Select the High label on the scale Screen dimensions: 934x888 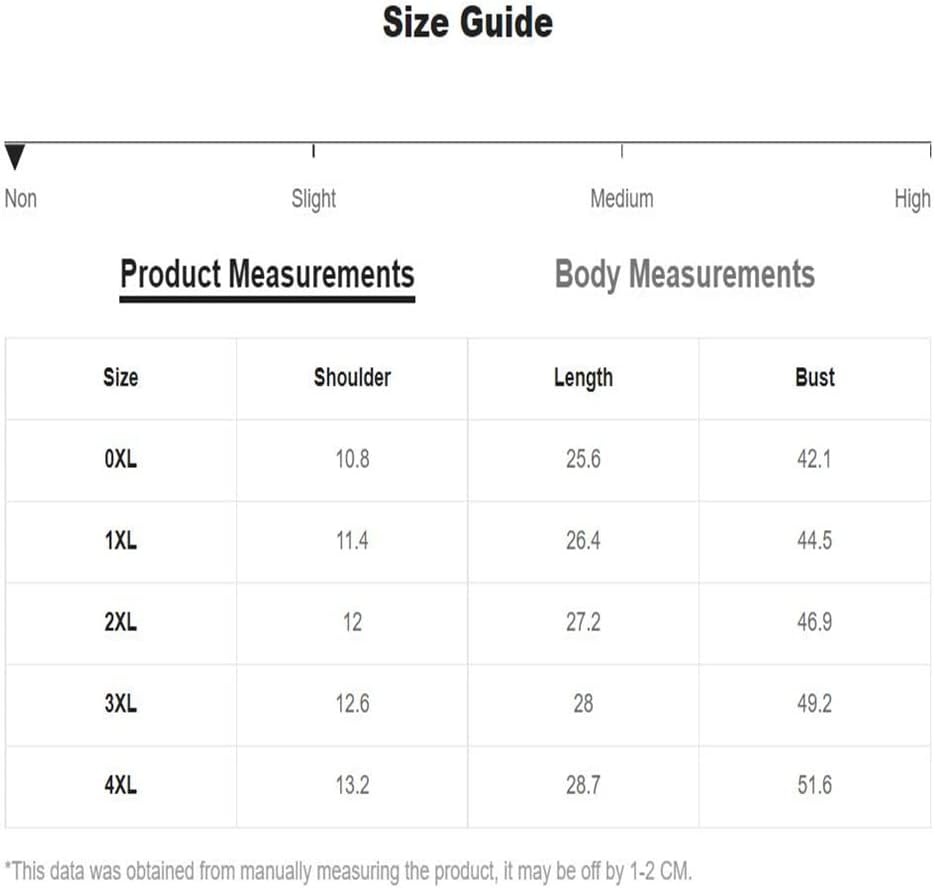(912, 198)
